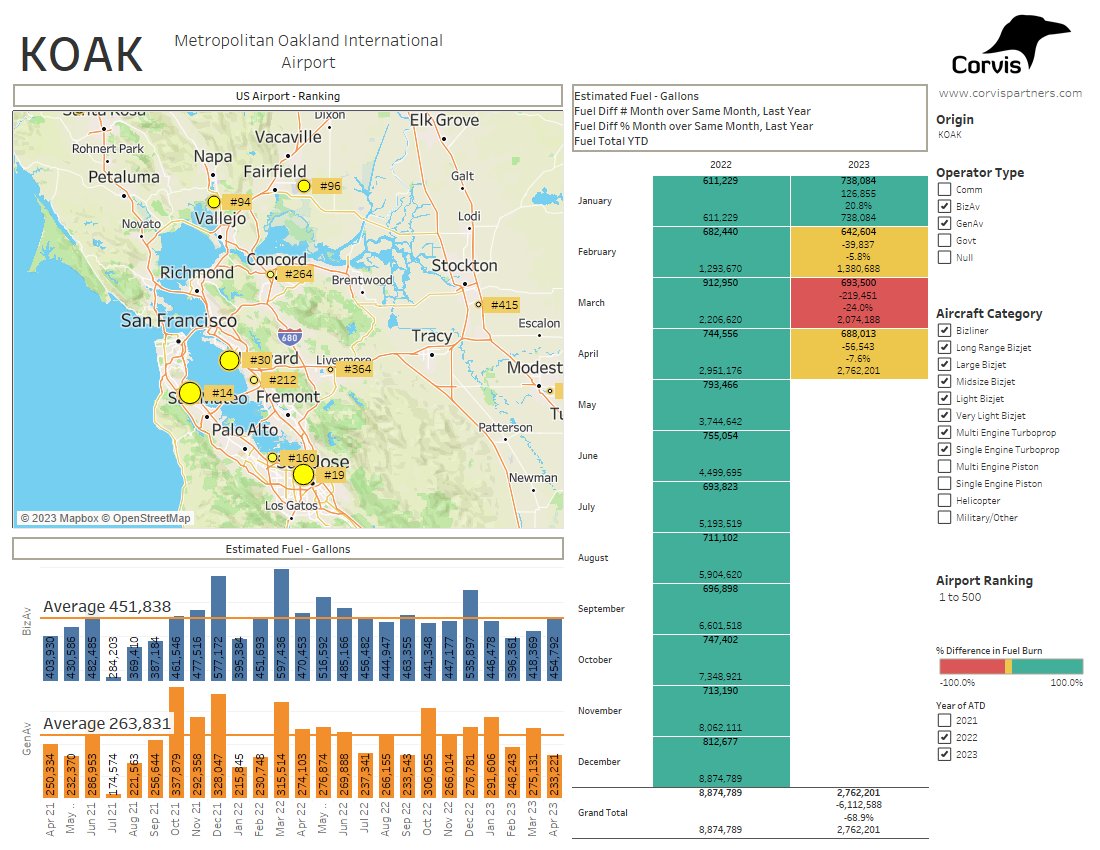1100x850 pixels.
Task: Click airport marker #19 near San Jose
Action: (x=303, y=474)
